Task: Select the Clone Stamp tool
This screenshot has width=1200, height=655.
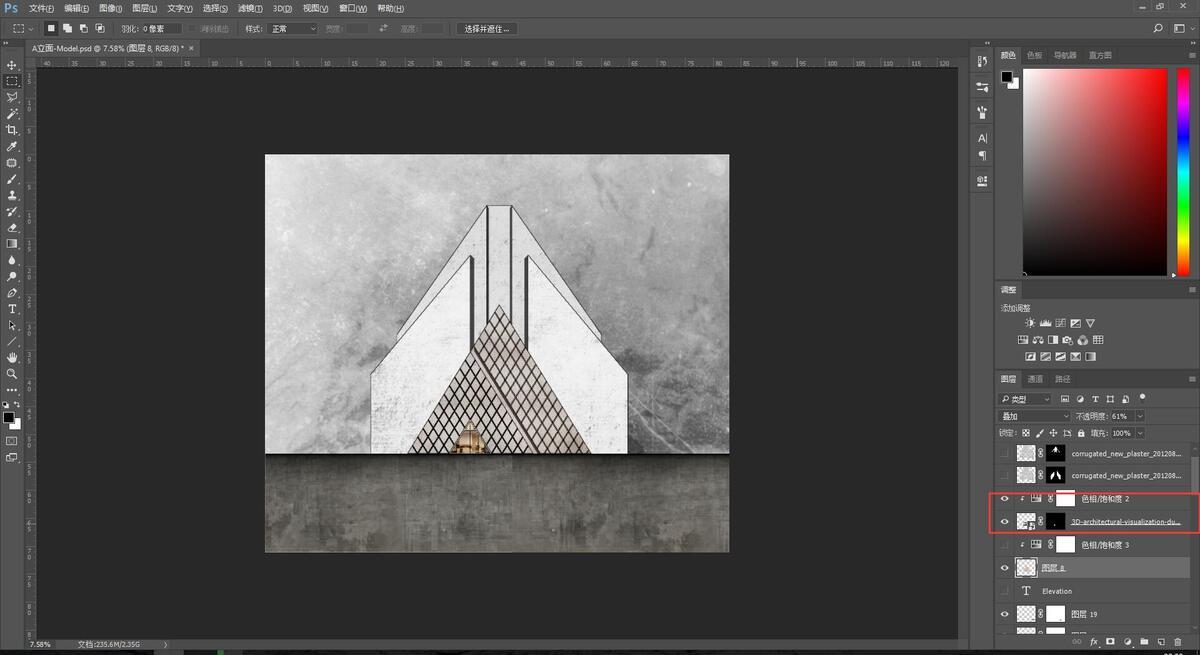Action: 12,195
